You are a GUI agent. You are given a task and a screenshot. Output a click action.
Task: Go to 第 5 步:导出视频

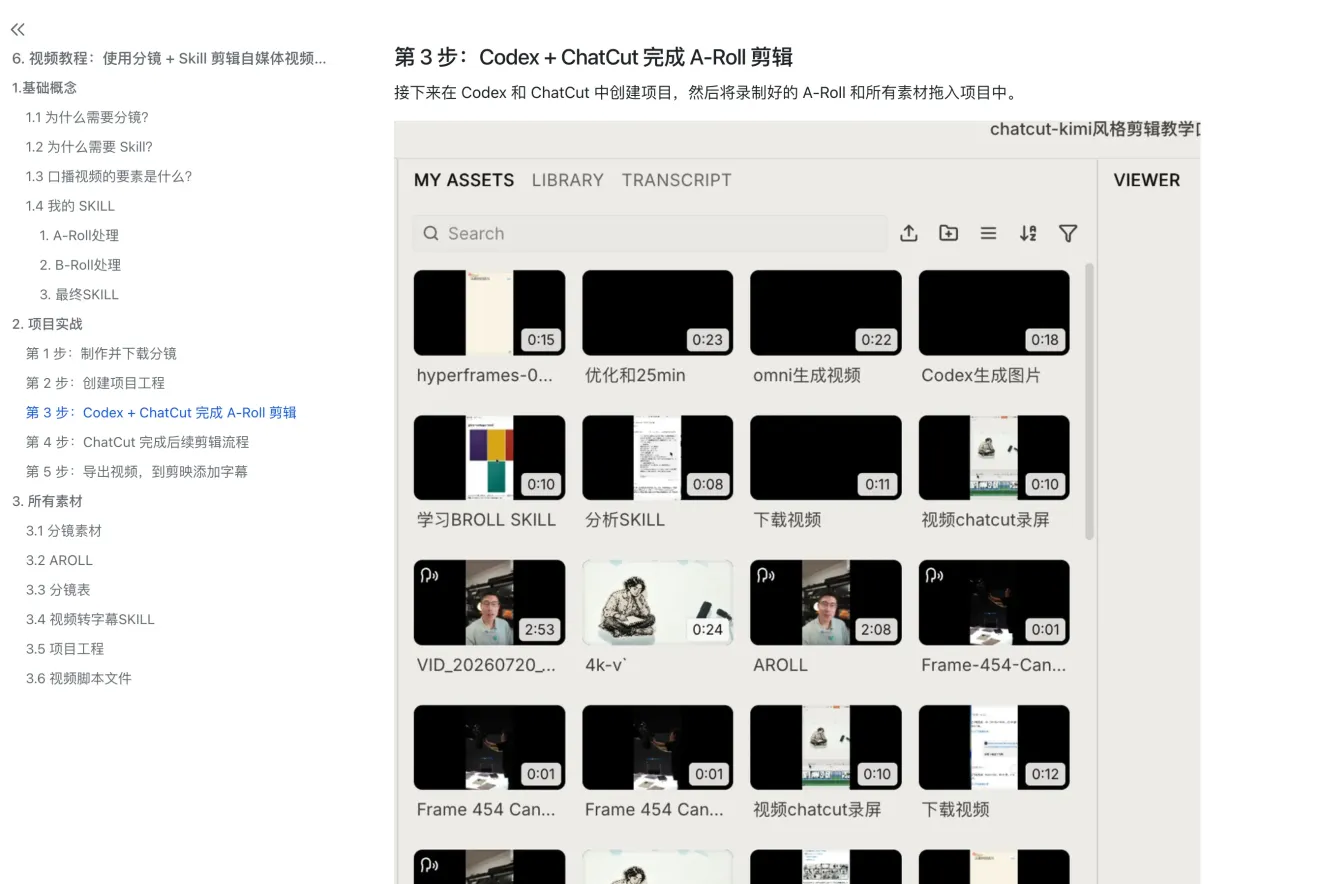tap(137, 471)
